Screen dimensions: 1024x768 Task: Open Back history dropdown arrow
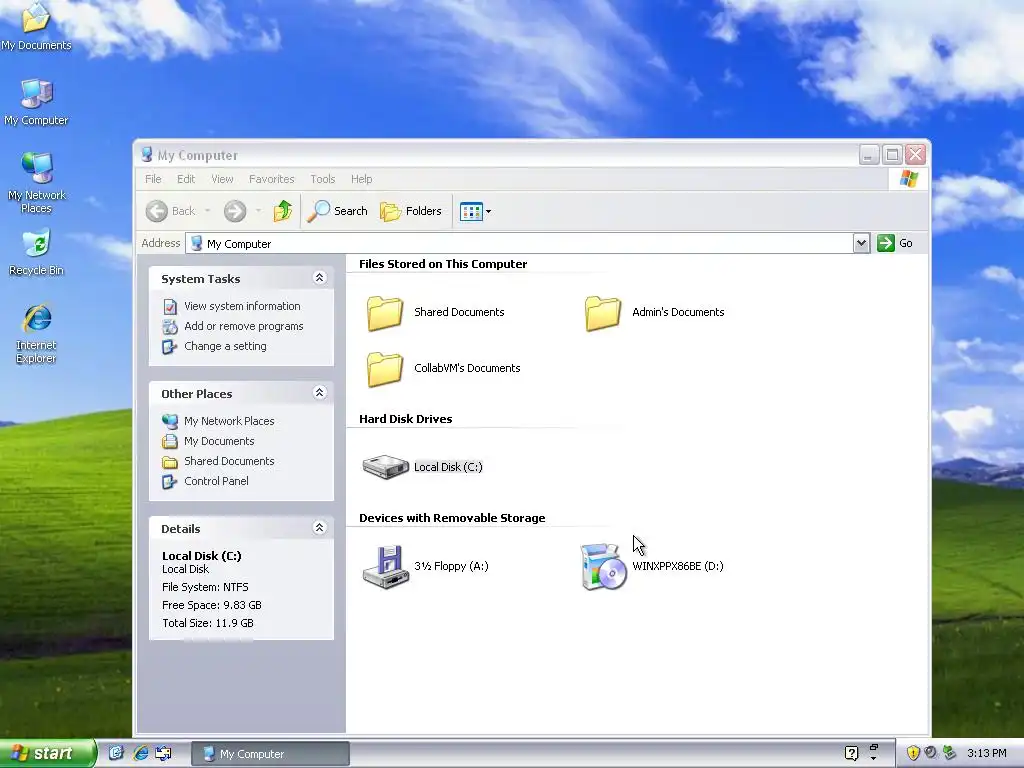tap(208, 211)
